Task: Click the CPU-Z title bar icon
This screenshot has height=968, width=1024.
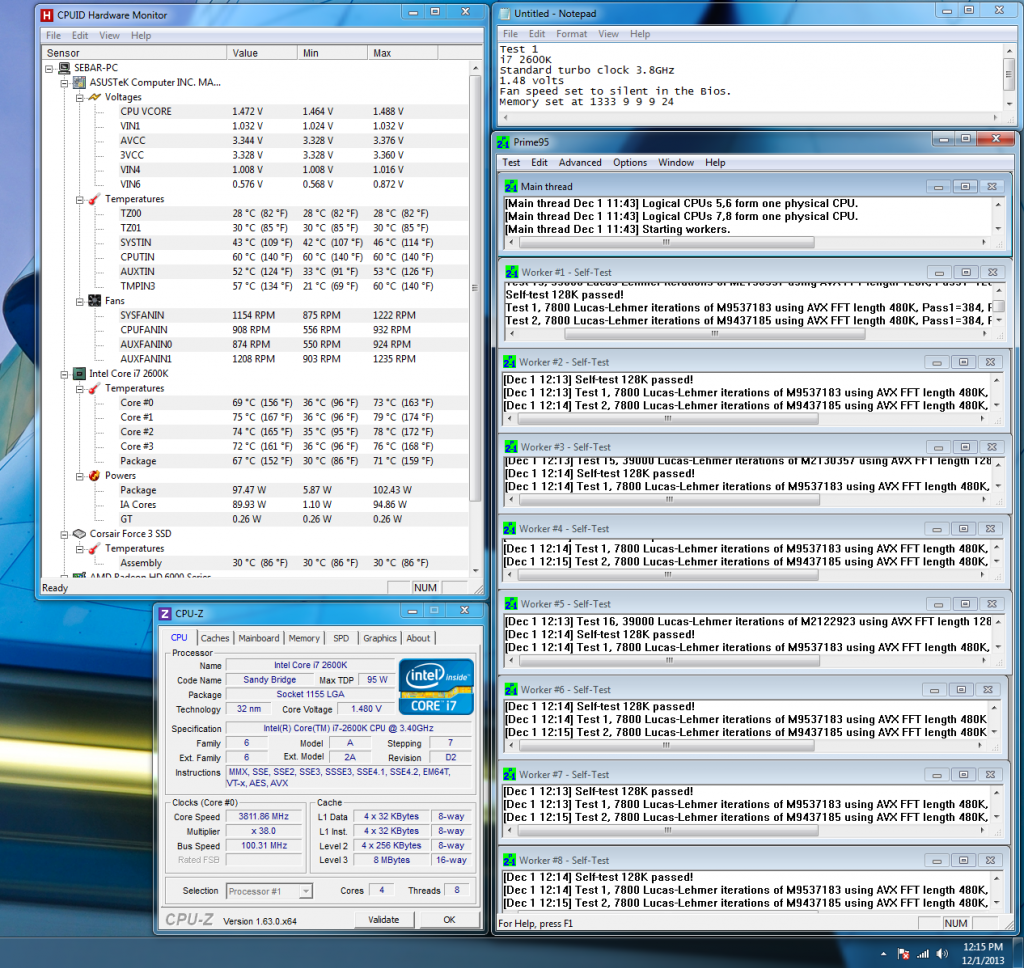Action: (x=165, y=613)
